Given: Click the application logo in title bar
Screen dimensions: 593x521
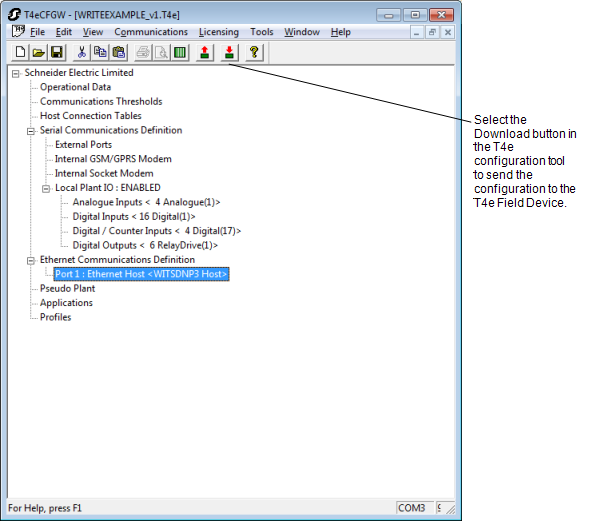Looking at the screenshot, I should click(x=14, y=15).
